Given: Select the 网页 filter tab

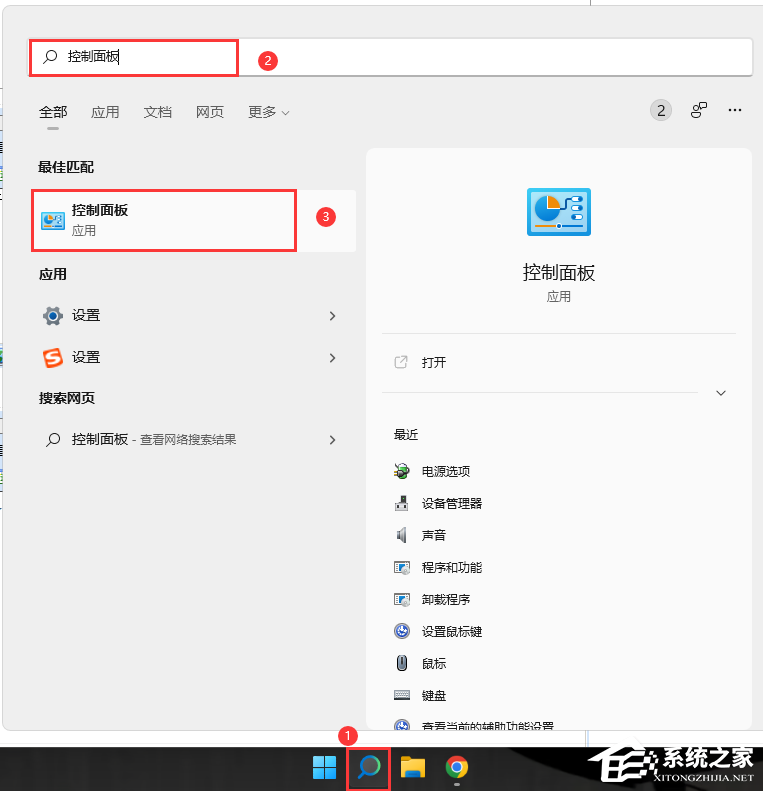Looking at the screenshot, I should click(x=210, y=112).
